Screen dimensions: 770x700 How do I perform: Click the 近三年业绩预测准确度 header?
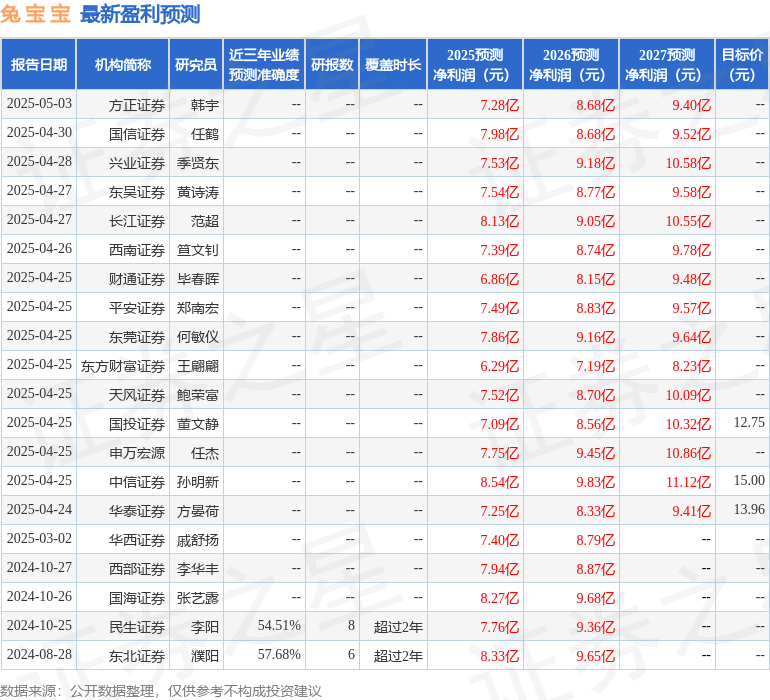[264, 64]
